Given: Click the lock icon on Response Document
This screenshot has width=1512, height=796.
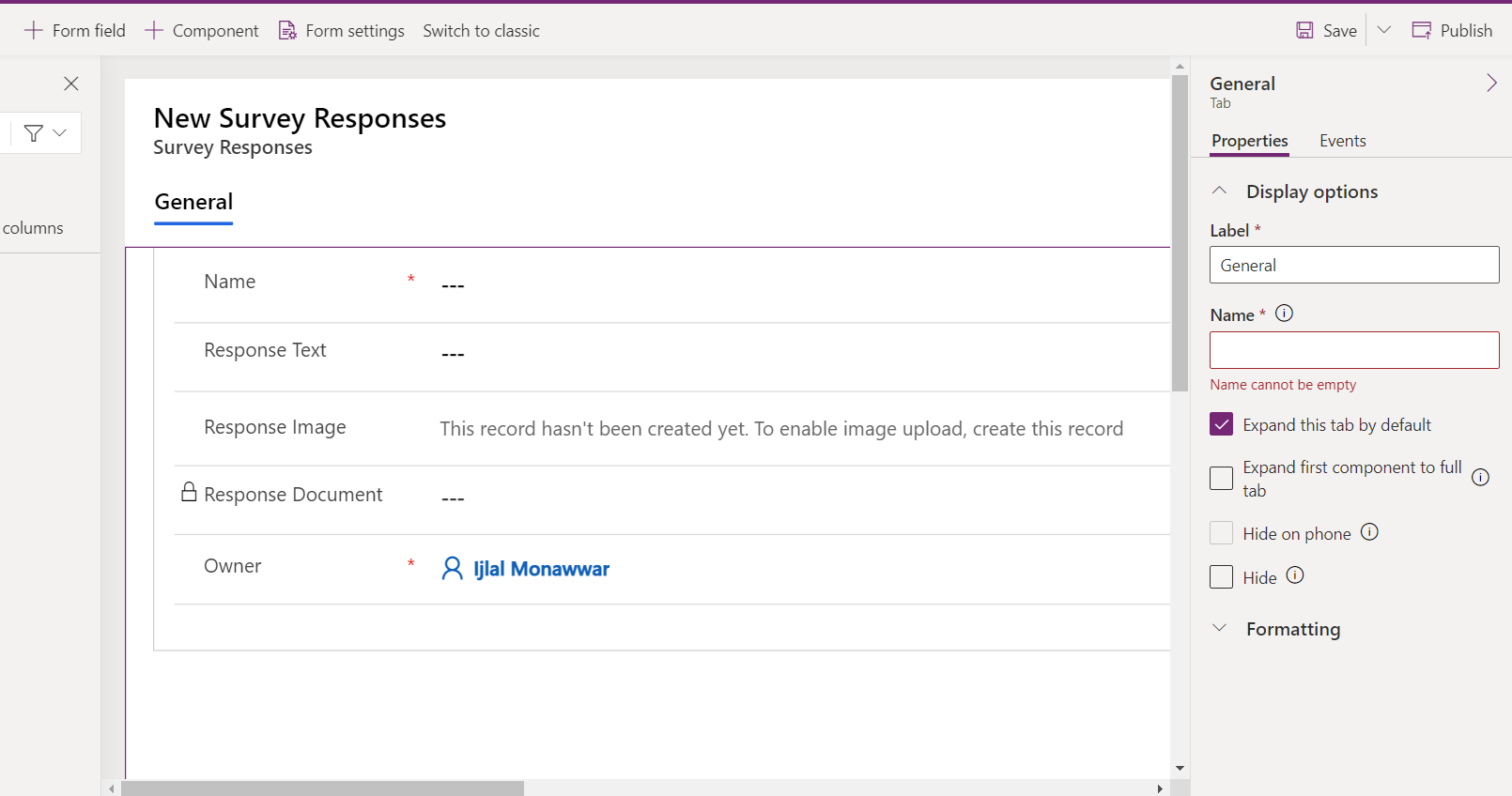Looking at the screenshot, I should point(189,493).
